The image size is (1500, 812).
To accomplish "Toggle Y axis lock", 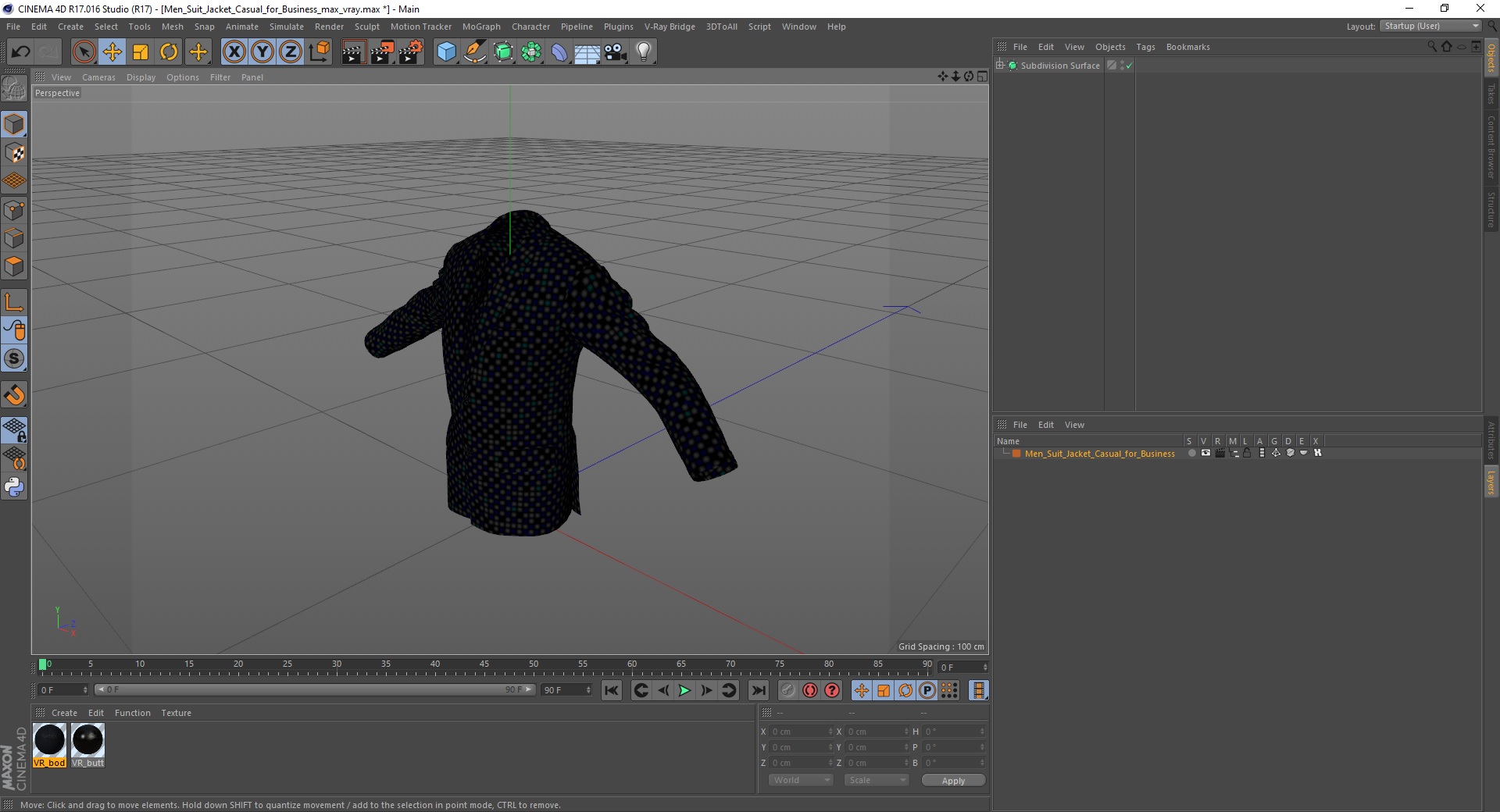I will point(262,52).
